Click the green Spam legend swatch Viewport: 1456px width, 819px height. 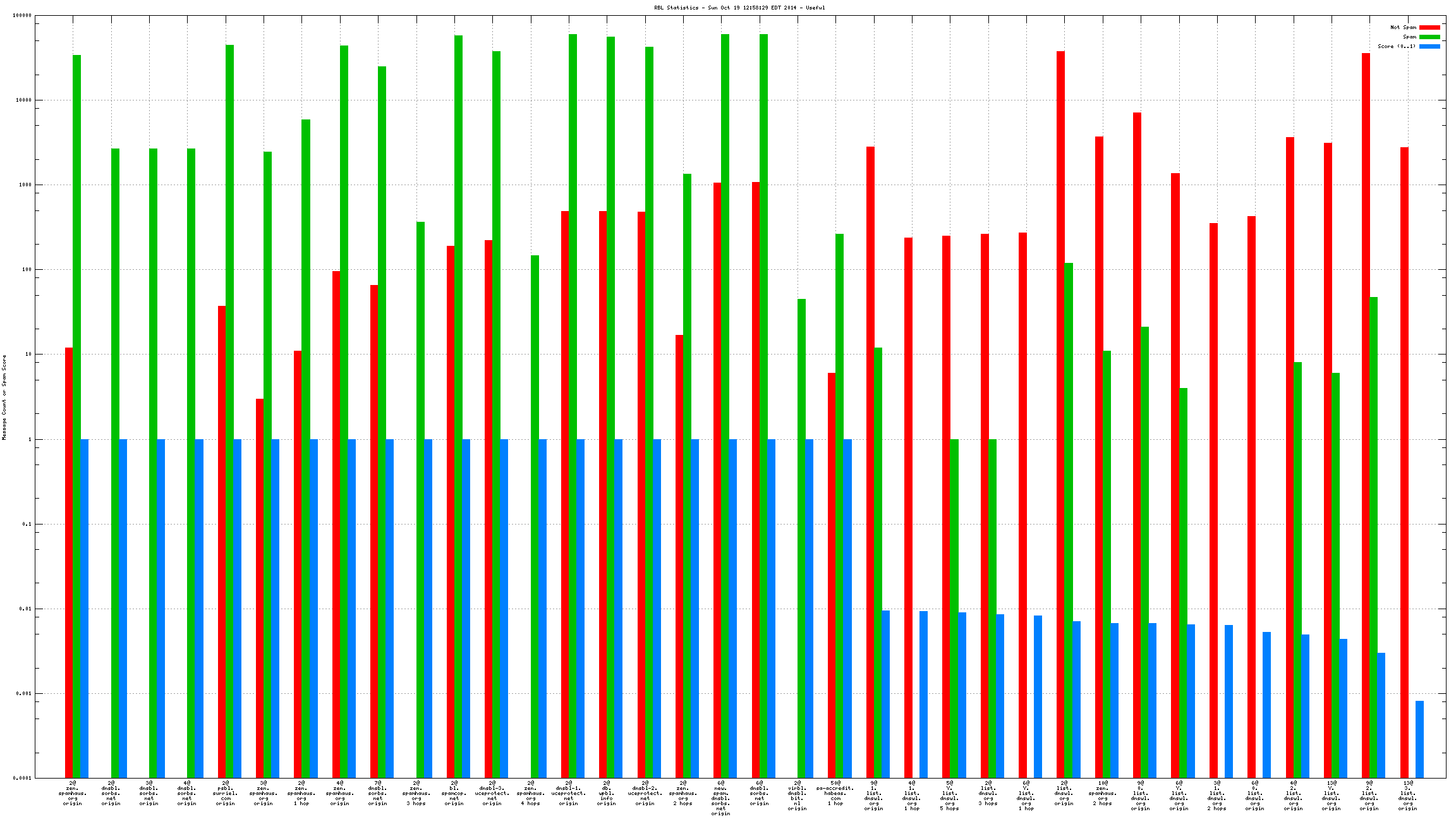[x=1429, y=37]
